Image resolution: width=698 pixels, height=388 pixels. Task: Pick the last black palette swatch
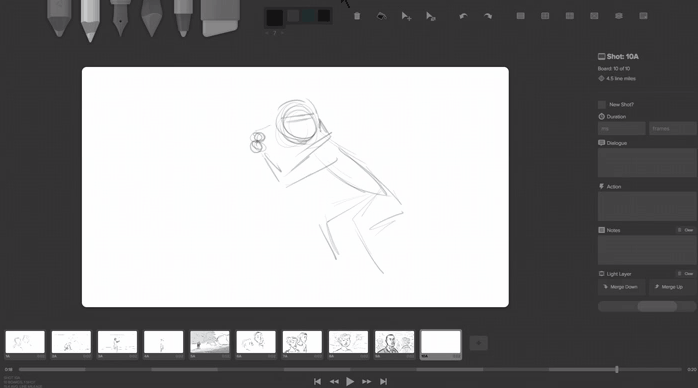pos(324,16)
